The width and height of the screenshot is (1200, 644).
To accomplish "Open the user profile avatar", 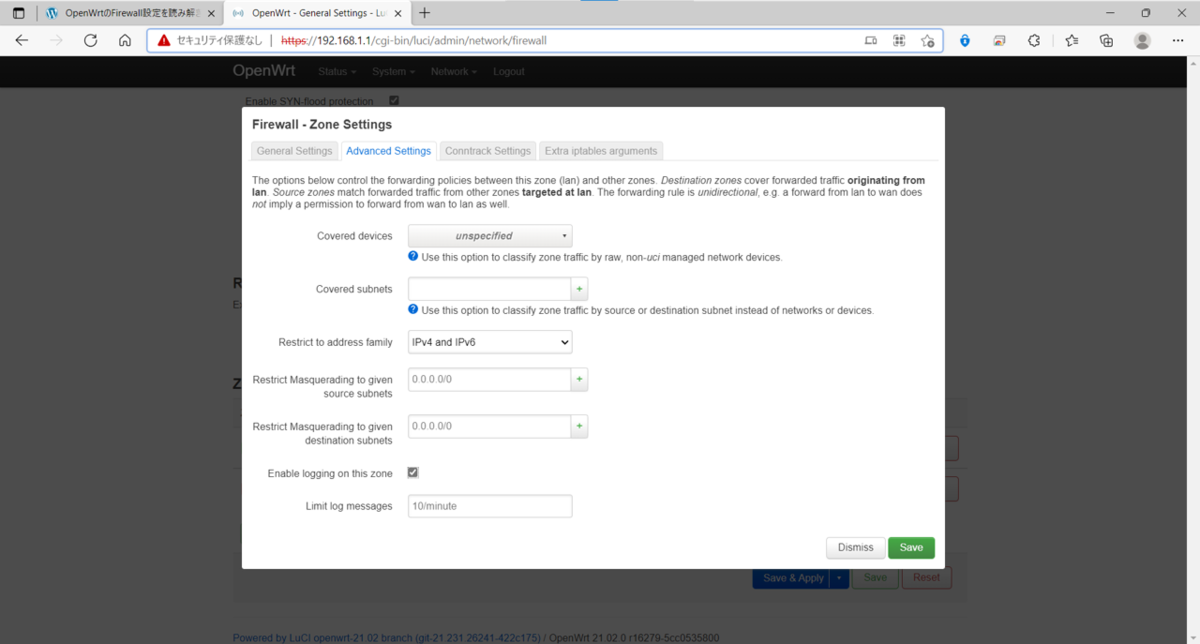I will click(x=1142, y=41).
